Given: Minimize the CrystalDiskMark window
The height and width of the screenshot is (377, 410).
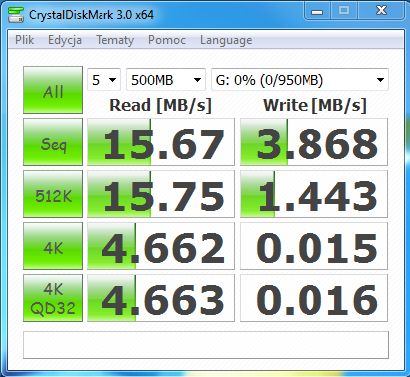Looking at the screenshot, I should (317, 11).
